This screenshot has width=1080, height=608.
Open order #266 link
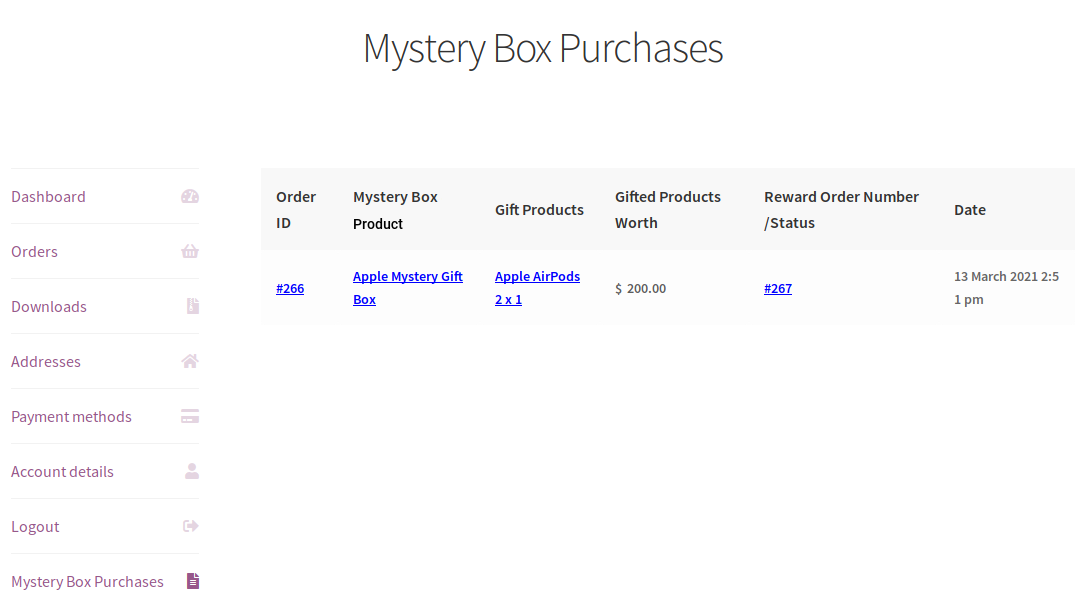pyautogui.click(x=290, y=289)
